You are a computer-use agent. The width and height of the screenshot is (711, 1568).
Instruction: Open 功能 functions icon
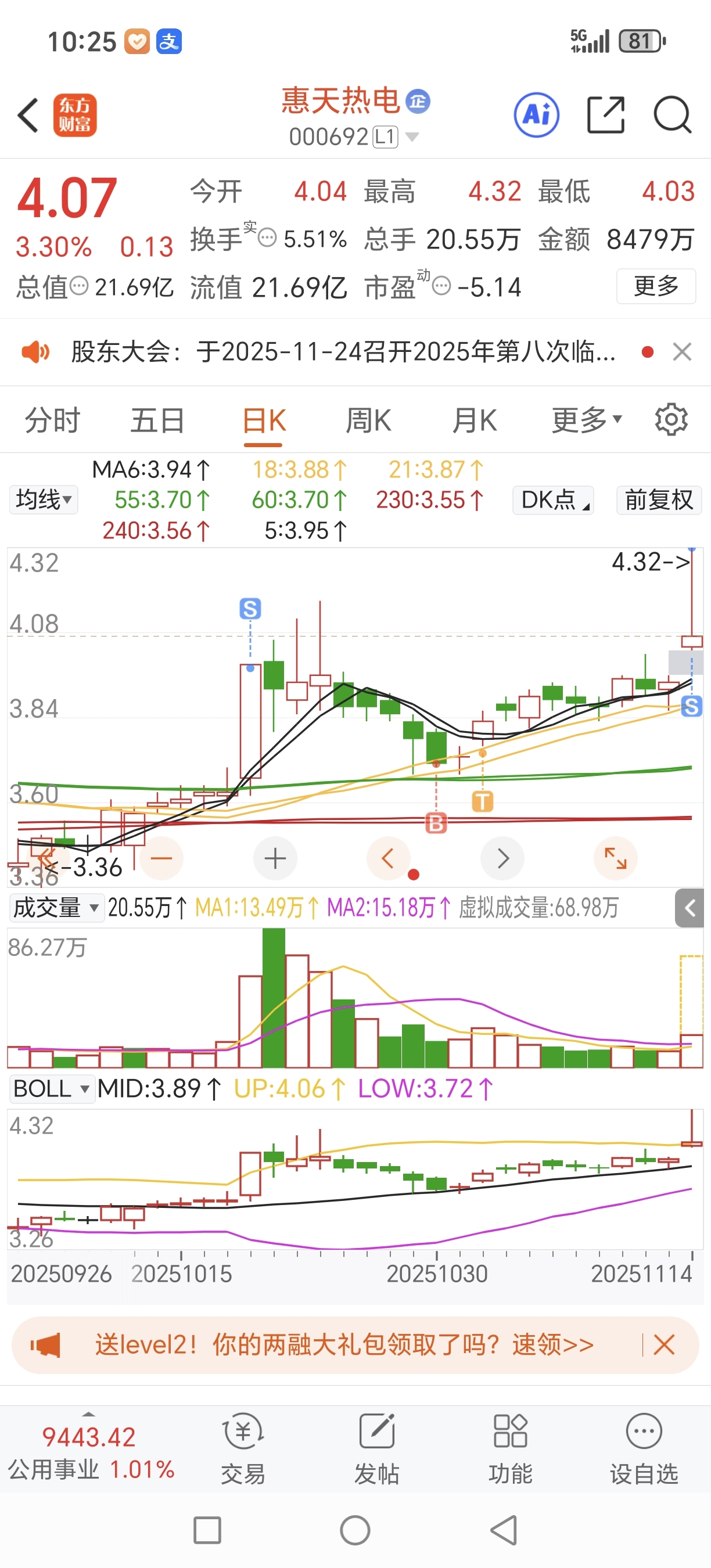pos(510,1450)
